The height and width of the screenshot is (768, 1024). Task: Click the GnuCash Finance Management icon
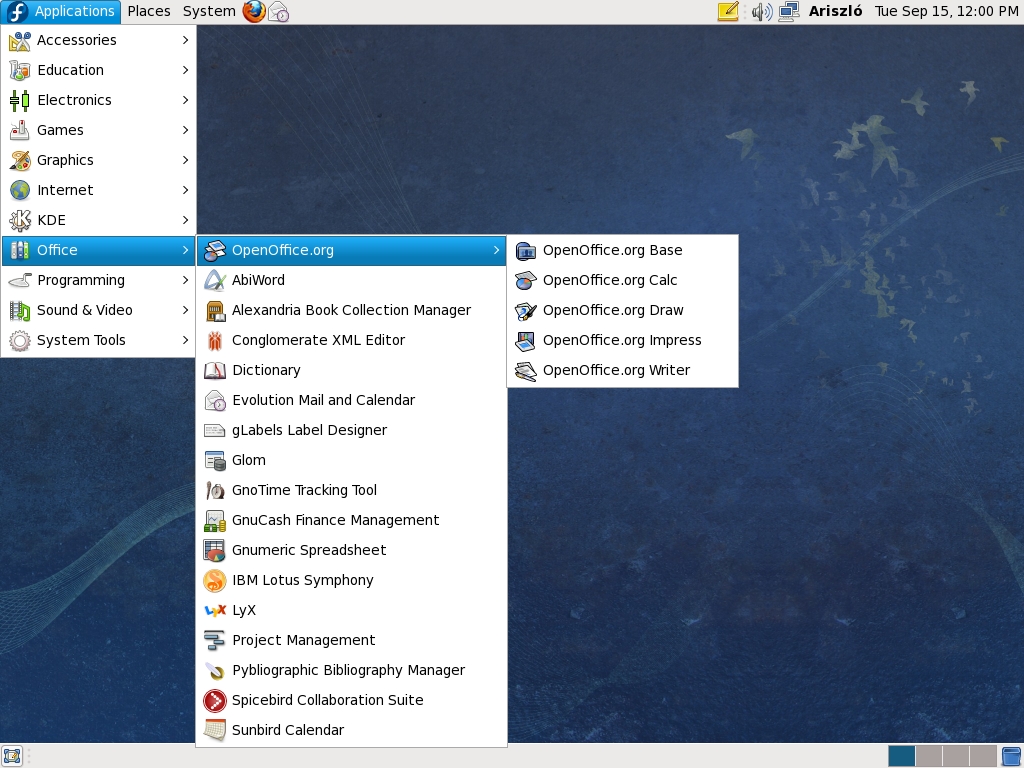[215, 520]
